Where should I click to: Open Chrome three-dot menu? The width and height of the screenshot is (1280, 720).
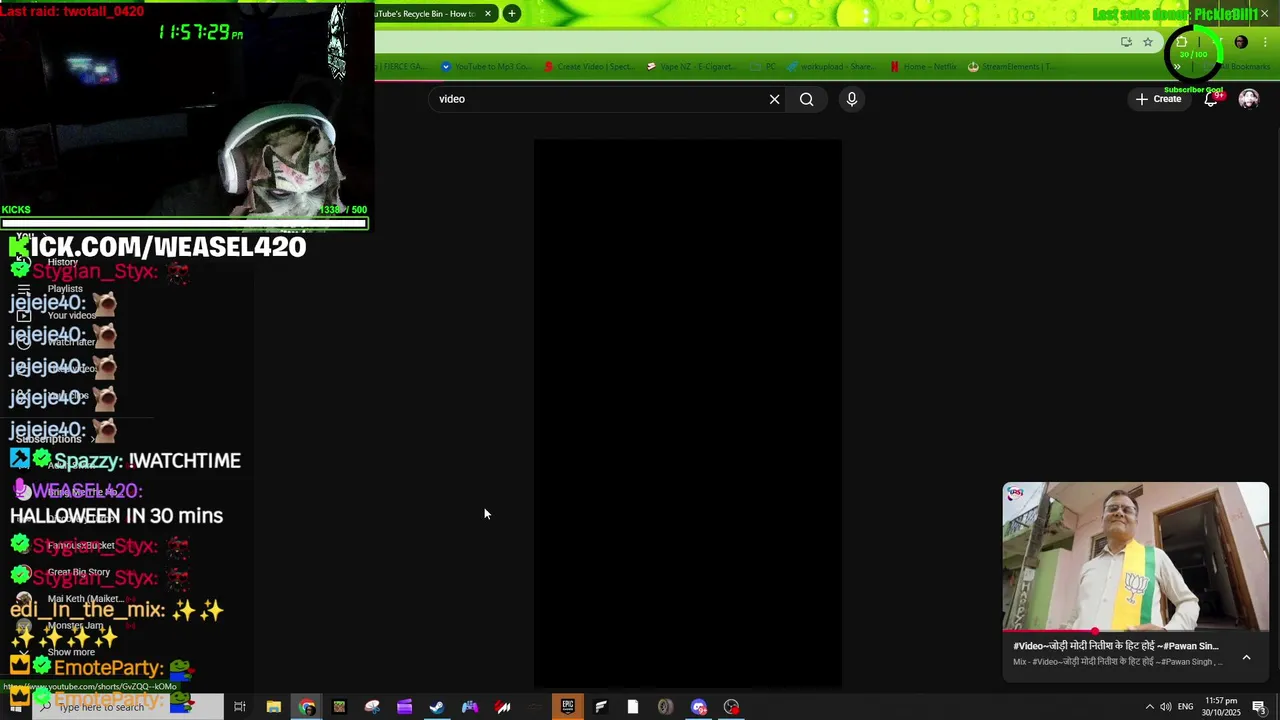[1265, 42]
